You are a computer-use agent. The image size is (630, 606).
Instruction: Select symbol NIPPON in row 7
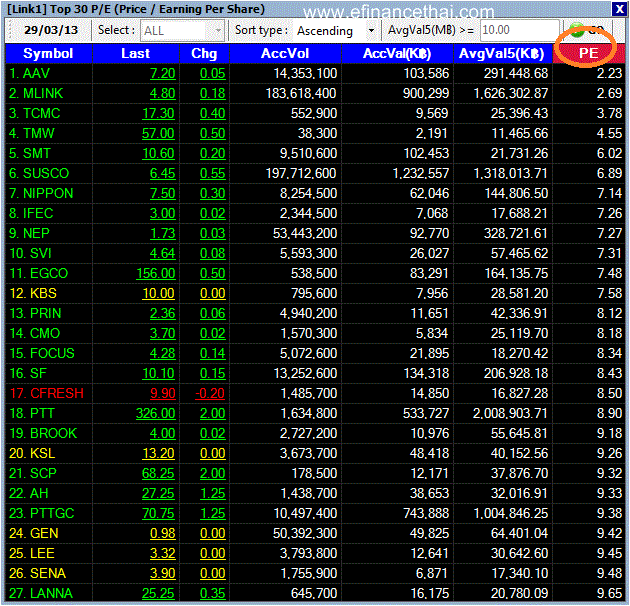[48, 194]
